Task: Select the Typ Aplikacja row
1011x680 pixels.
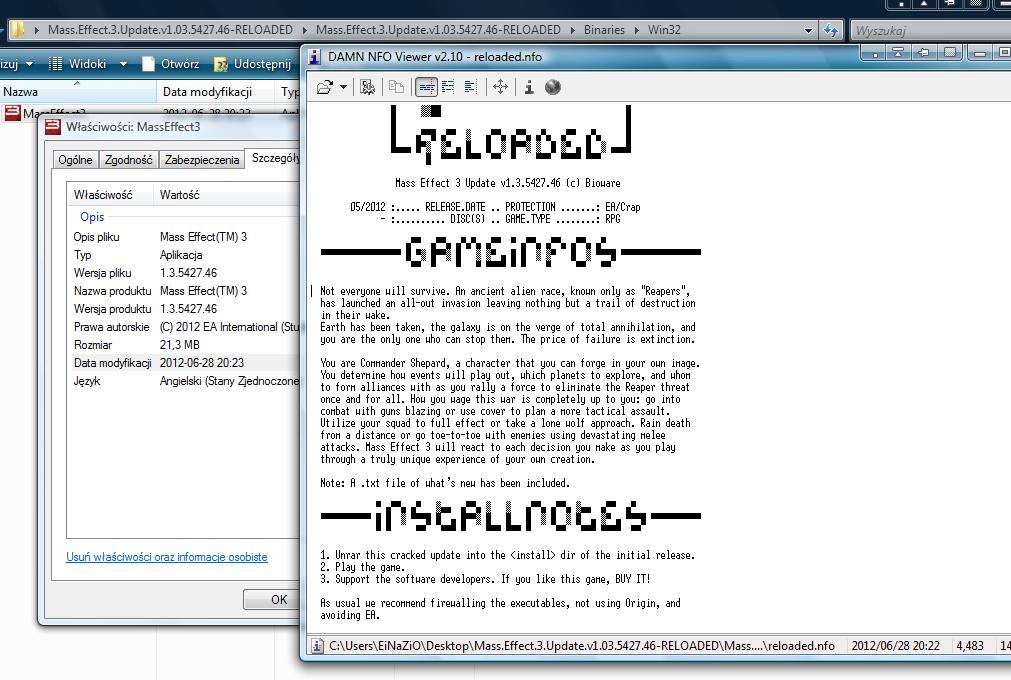Action: [184, 255]
